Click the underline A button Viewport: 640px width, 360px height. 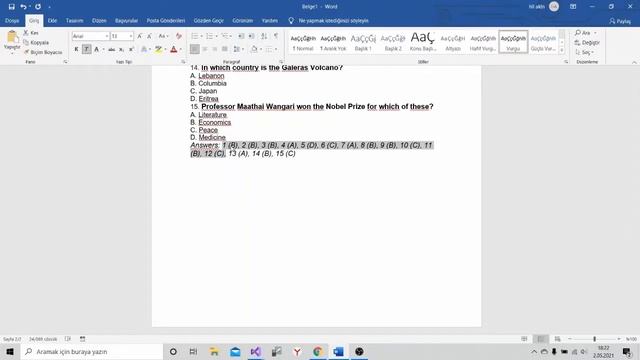click(x=97, y=49)
